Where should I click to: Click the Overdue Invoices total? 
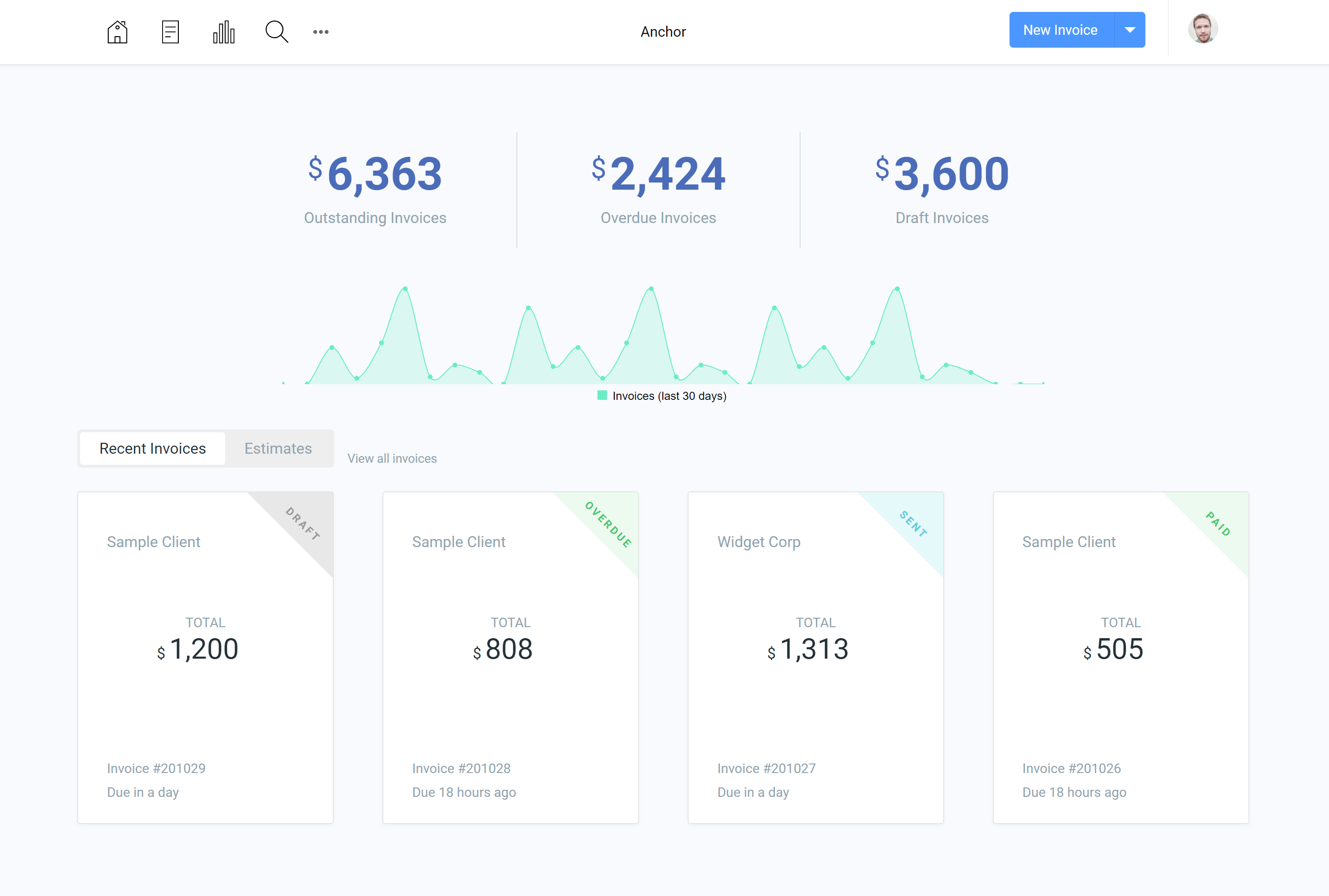(x=659, y=174)
